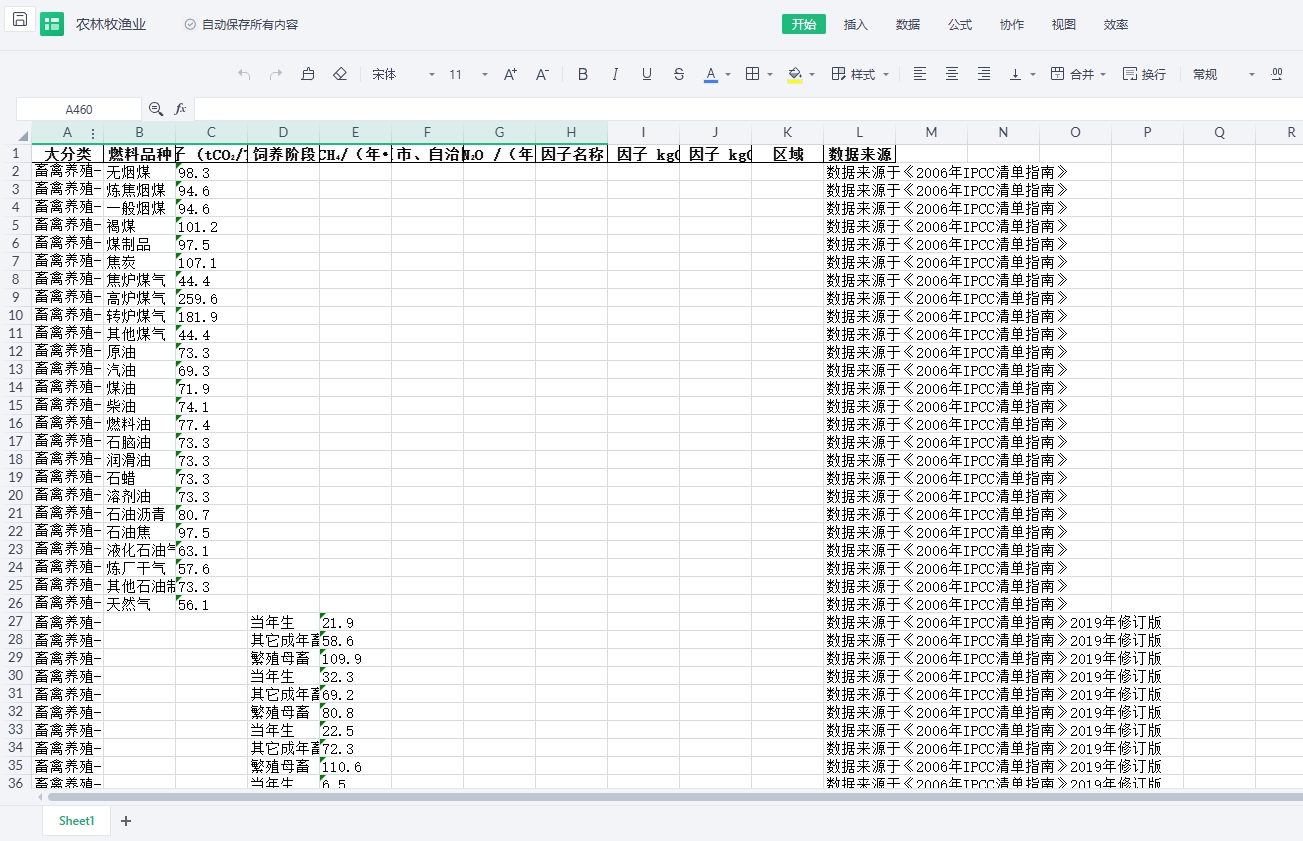Click cell with value 259.6

[211, 298]
